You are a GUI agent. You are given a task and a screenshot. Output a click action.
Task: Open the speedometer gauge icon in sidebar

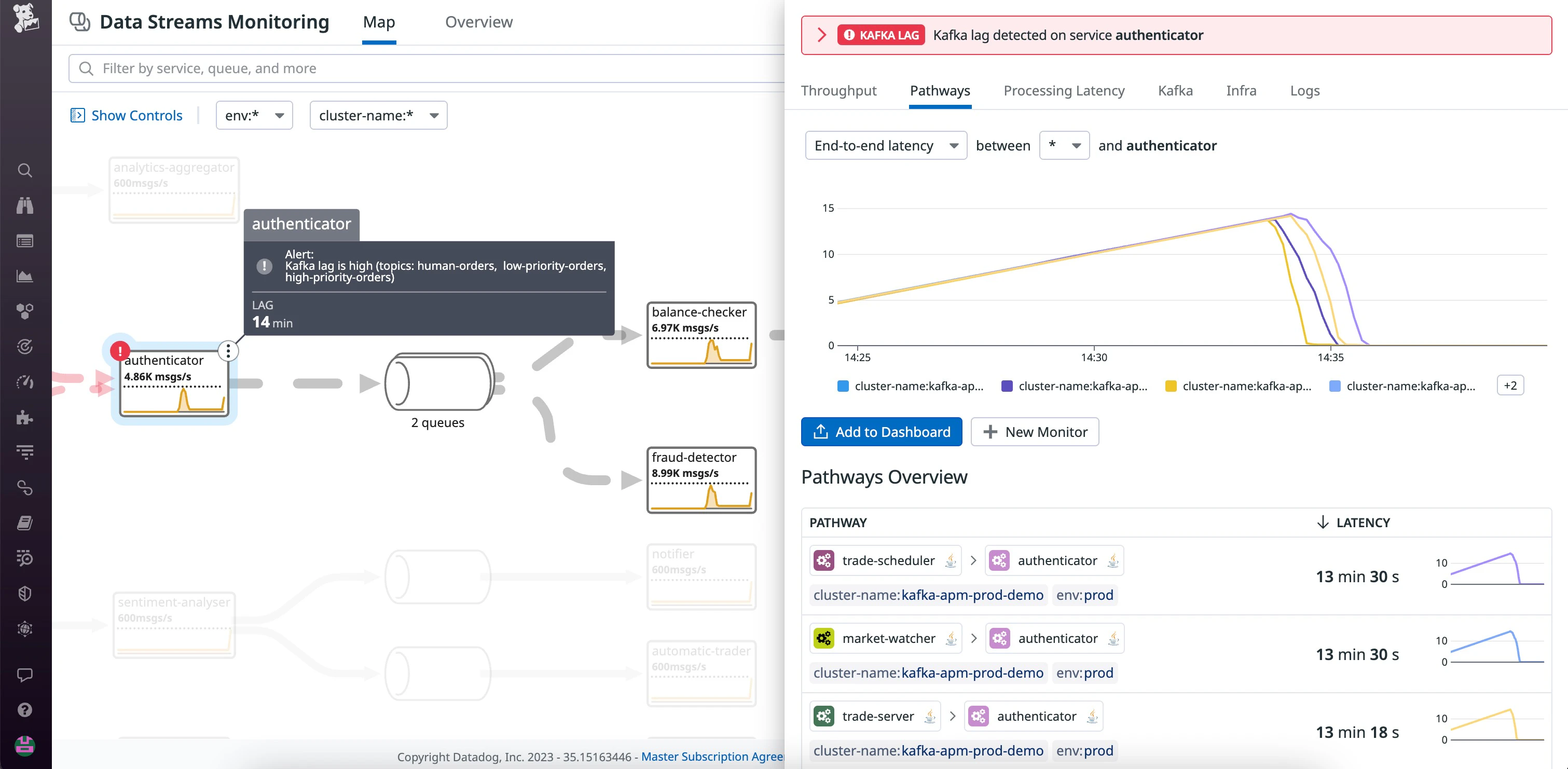point(25,382)
